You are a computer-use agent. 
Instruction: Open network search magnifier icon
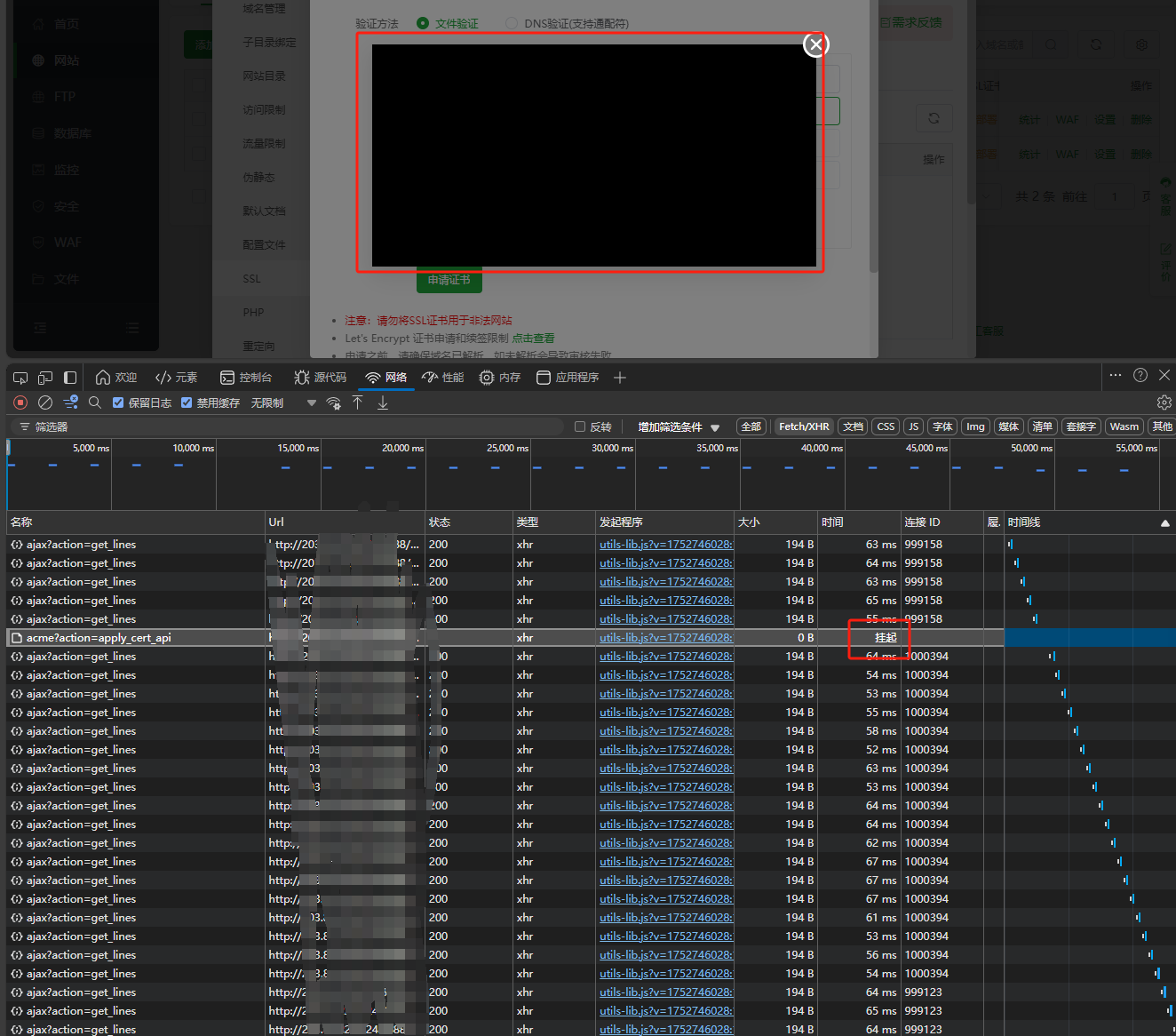(x=95, y=402)
